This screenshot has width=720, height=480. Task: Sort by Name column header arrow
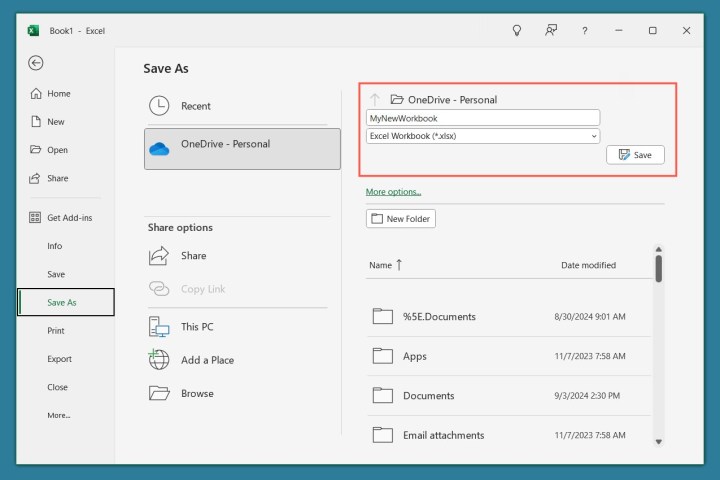pyautogui.click(x=399, y=265)
